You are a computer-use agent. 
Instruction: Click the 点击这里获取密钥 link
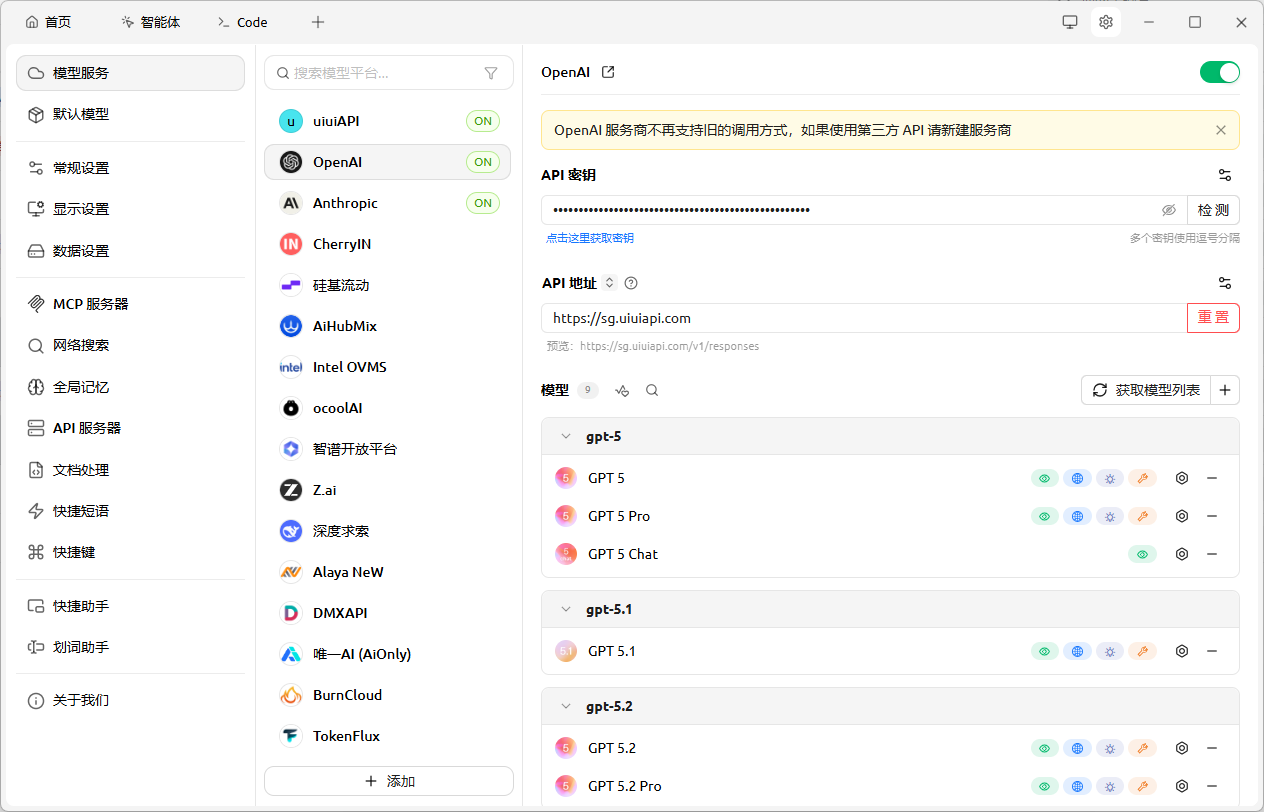[590, 238]
